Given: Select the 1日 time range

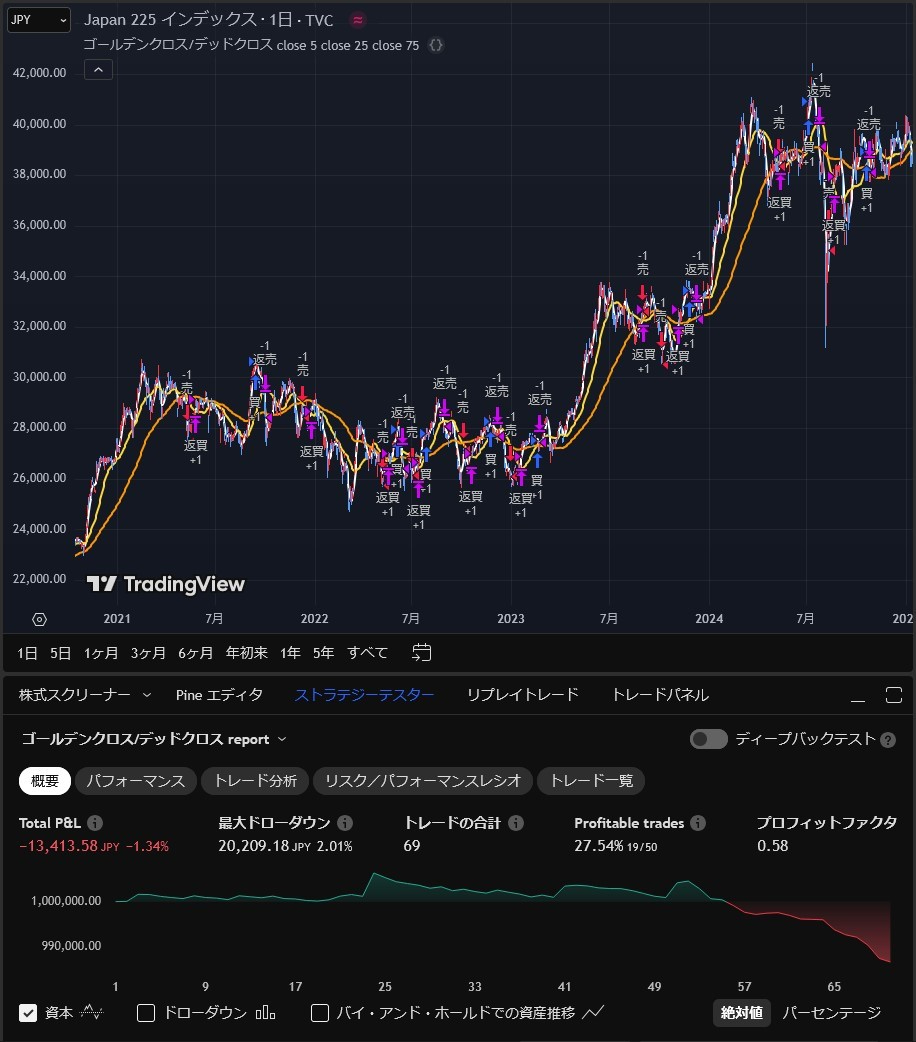Looking at the screenshot, I should click(27, 653).
